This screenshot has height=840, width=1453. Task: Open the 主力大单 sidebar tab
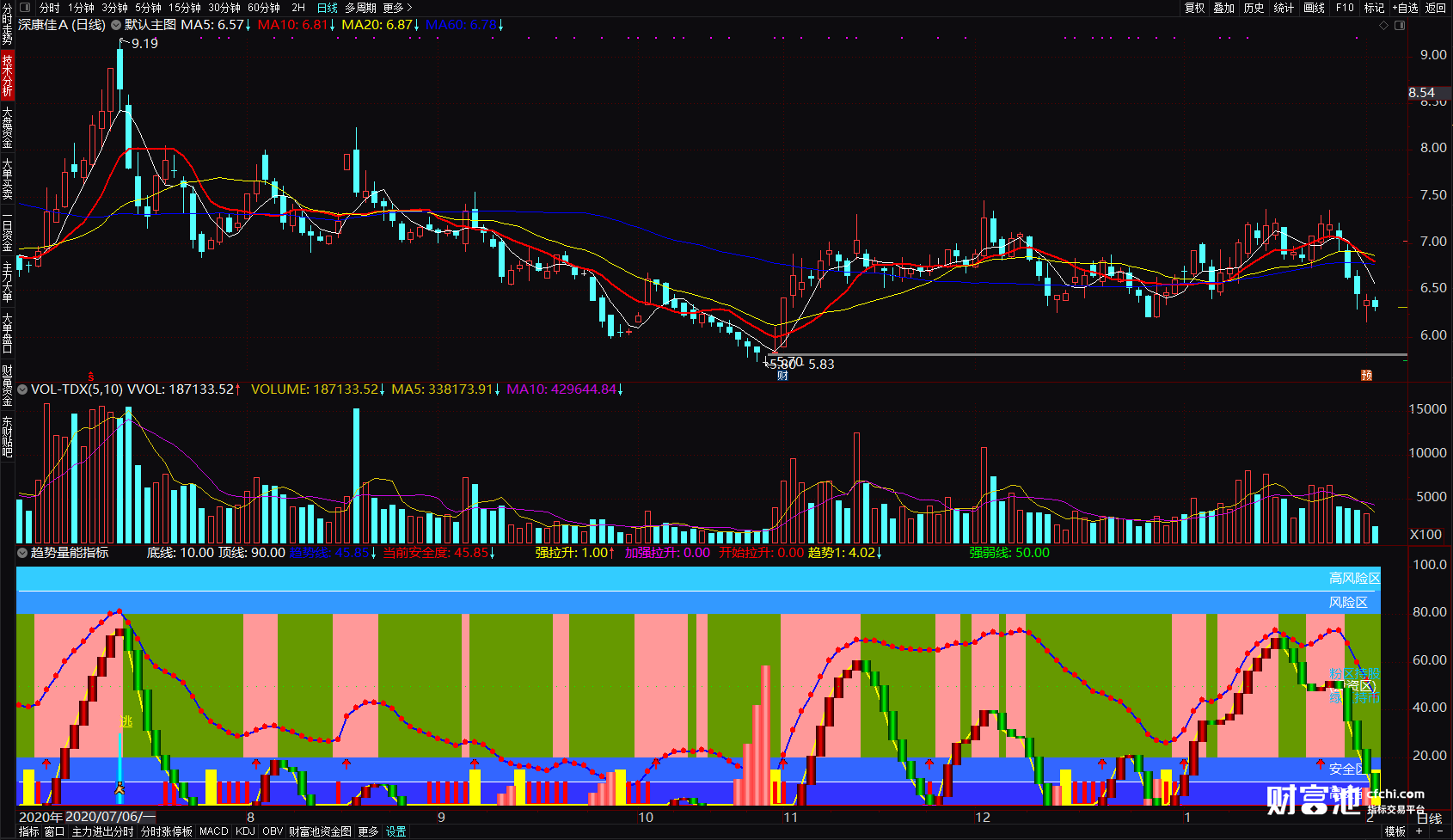[x=7, y=282]
